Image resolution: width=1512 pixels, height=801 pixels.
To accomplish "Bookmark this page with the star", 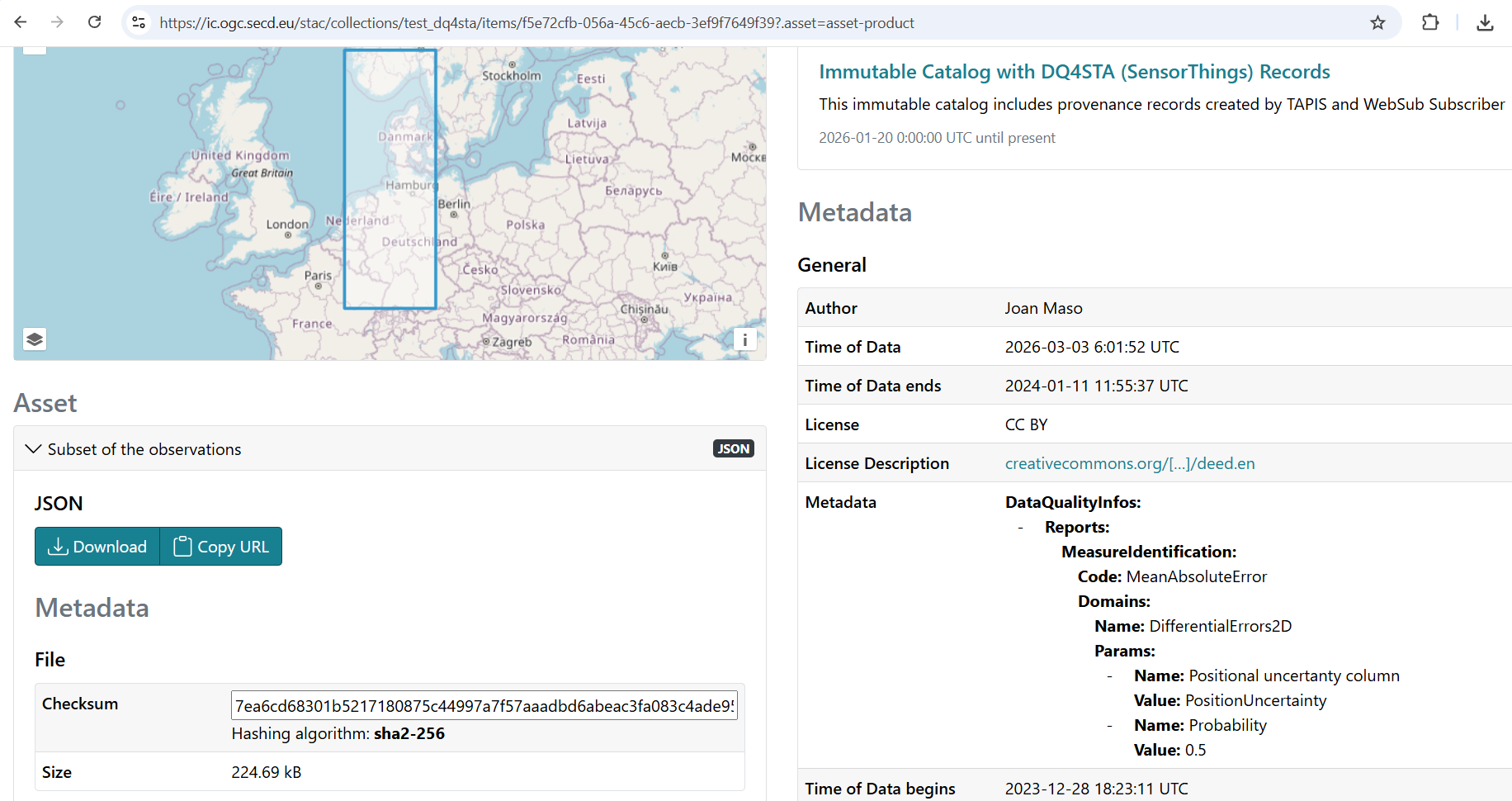I will (x=1377, y=22).
